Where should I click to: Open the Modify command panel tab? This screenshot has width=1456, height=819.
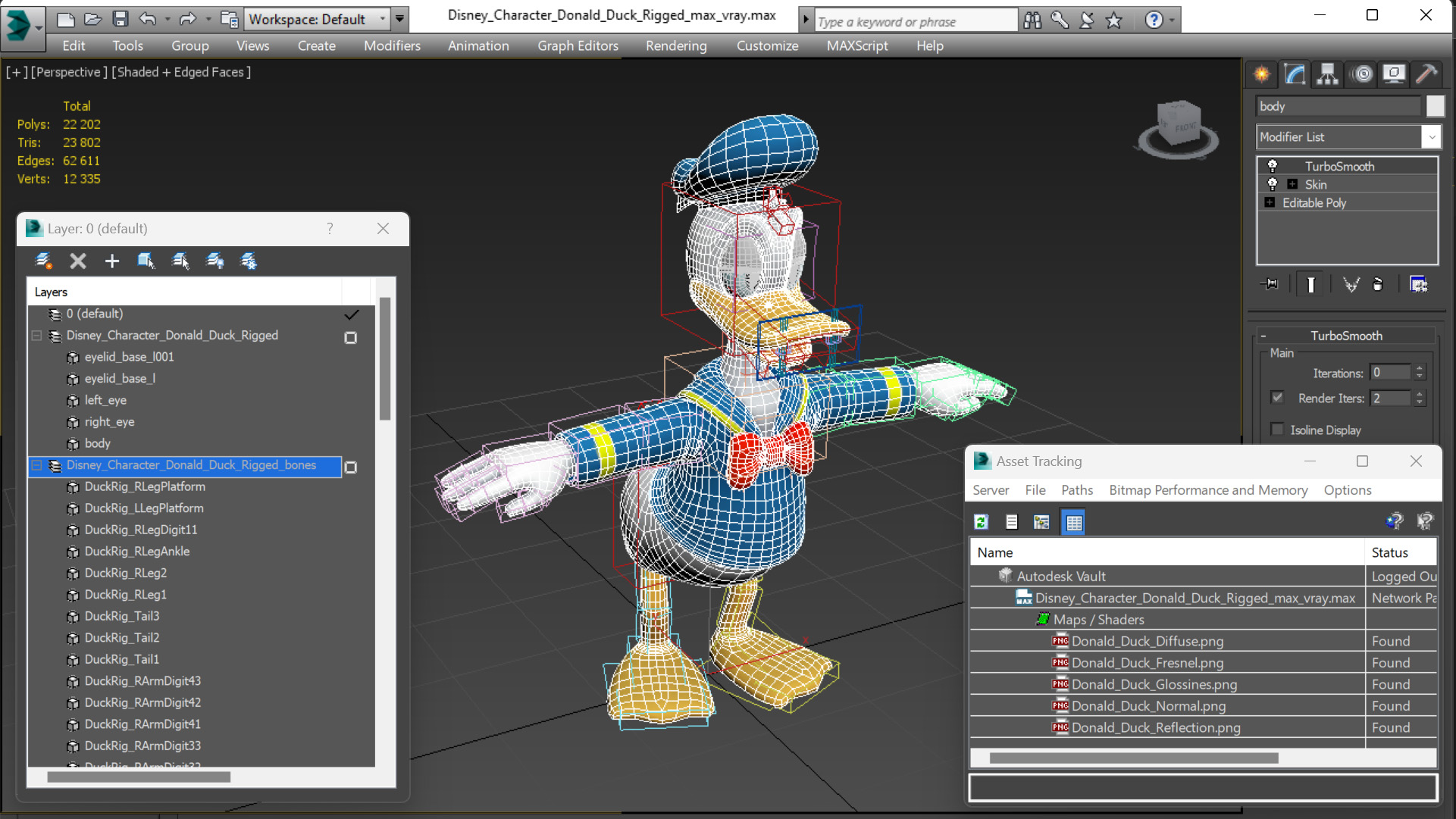[1295, 73]
